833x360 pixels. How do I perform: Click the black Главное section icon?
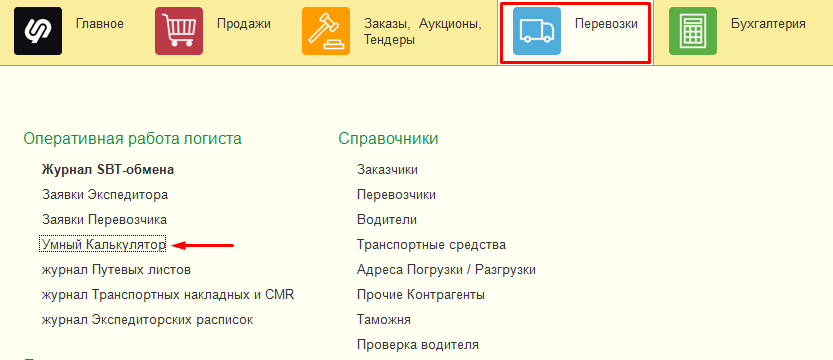(x=38, y=31)
